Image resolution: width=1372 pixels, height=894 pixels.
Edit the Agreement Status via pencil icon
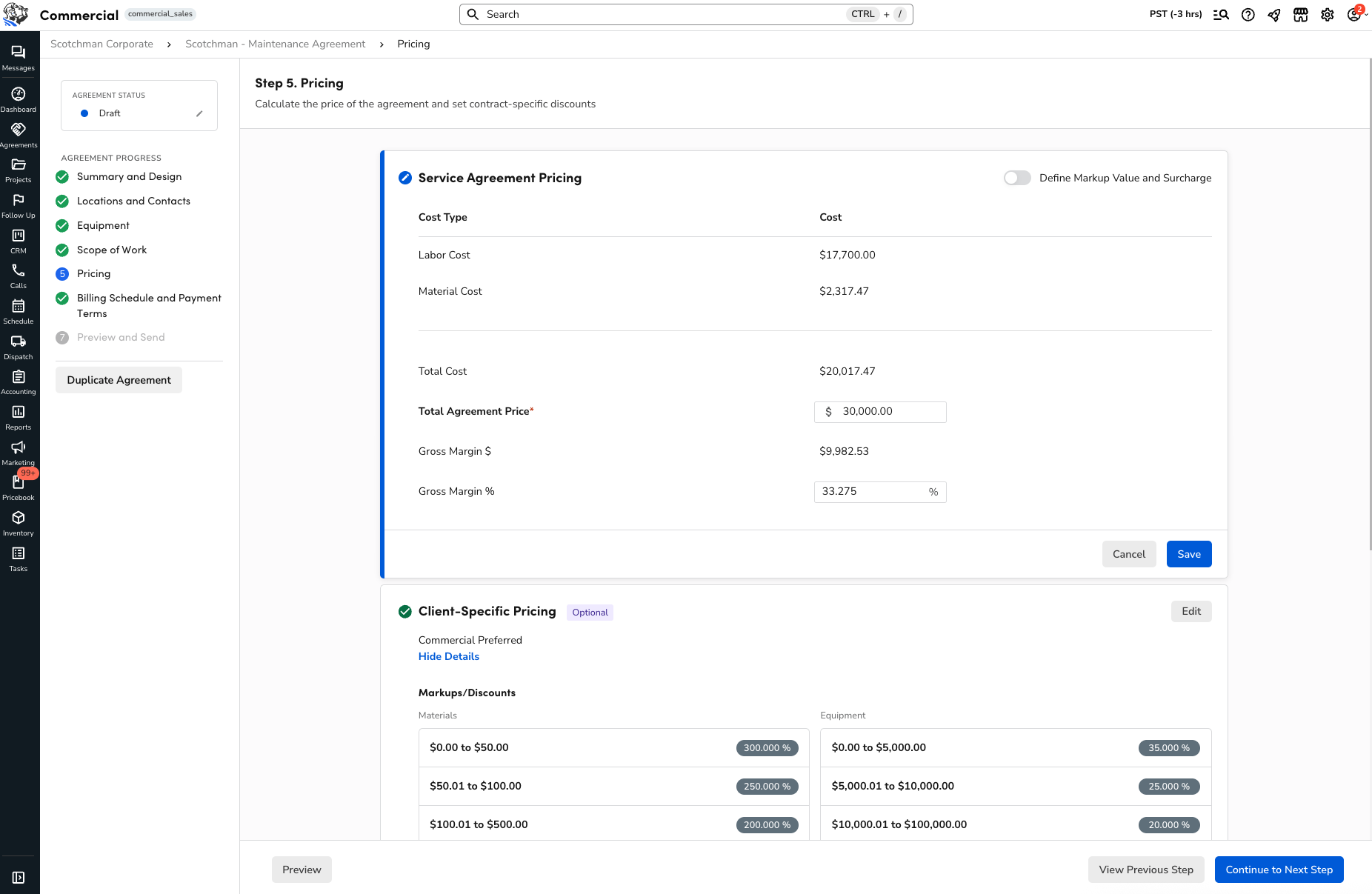199,113
